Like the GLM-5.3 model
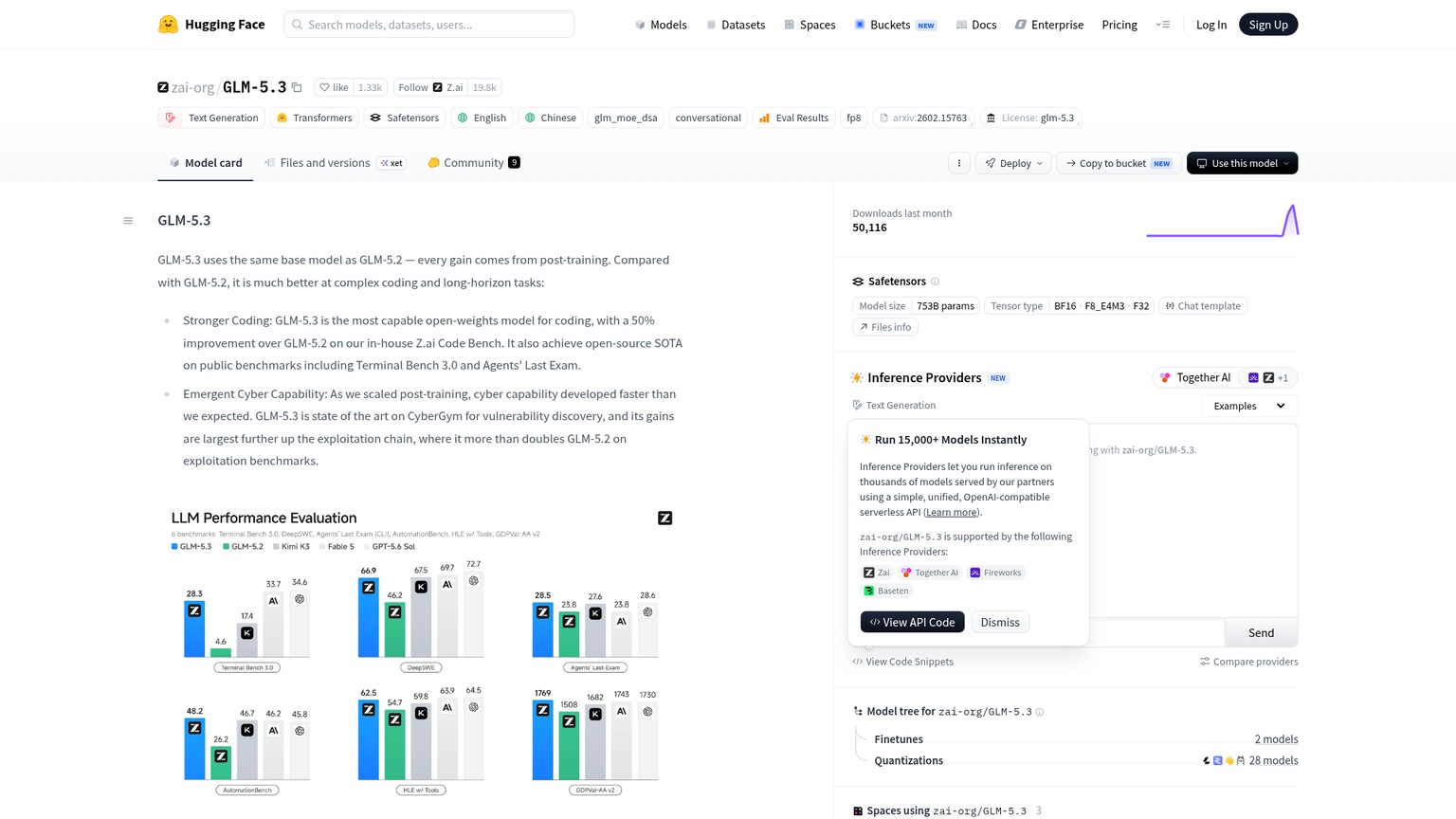The width and height of the screenshot is (1456, 819). point(334,87)
